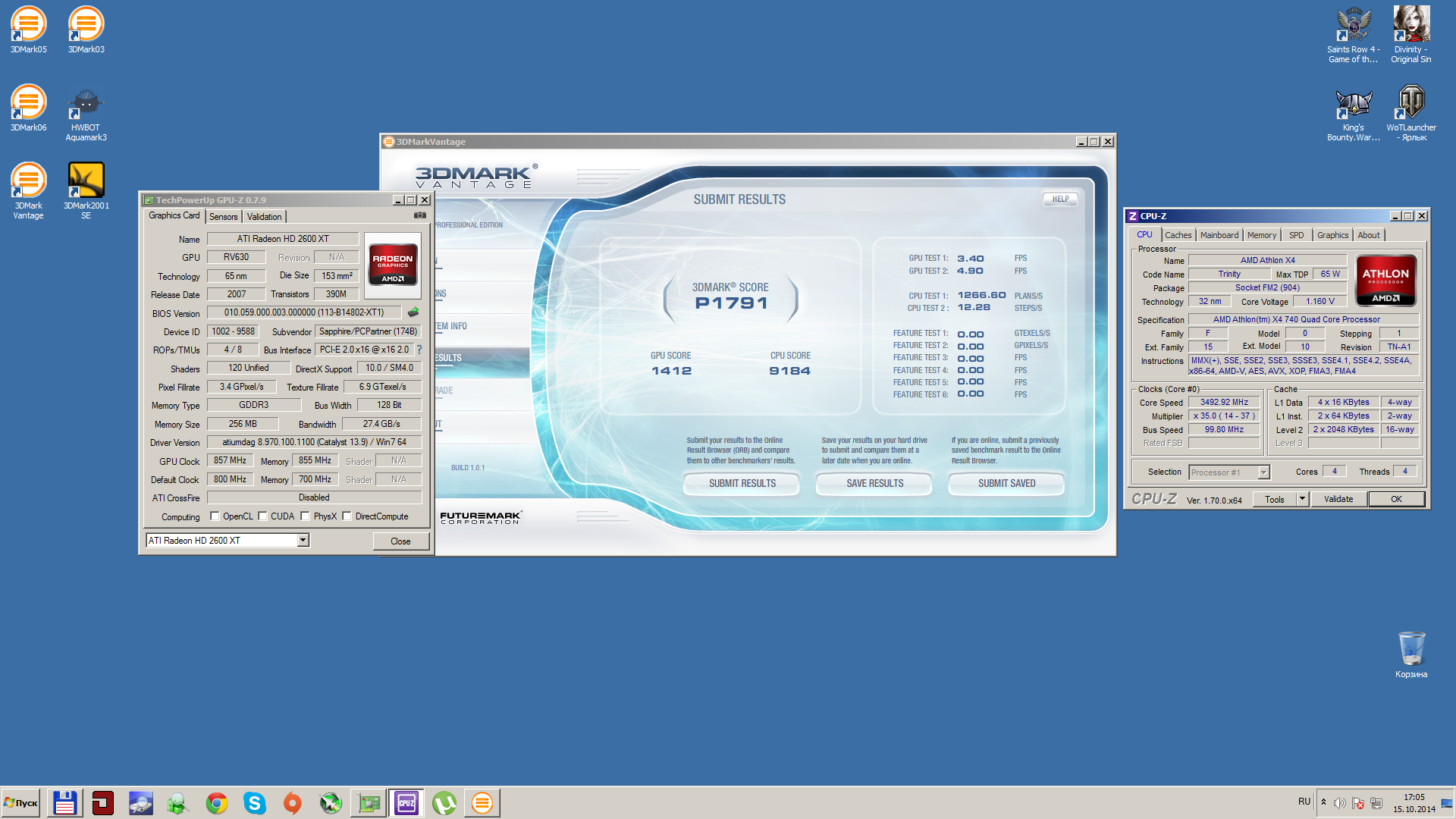The width and height of the screenshot is (1456, 819).
Task: Open the network tray icon
Action: [1376, 803]
